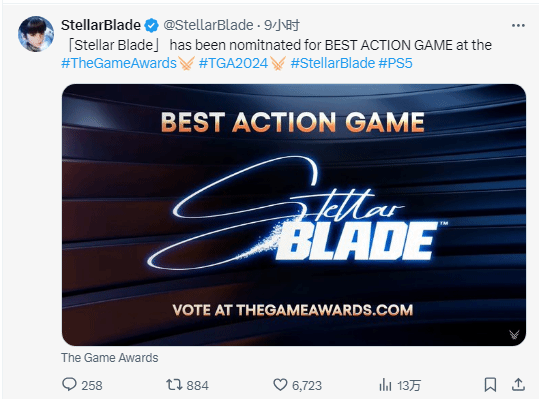Screen dimensions: 539x399
Task: Open the three-dot more options menu
Action: tap(518, 25)
